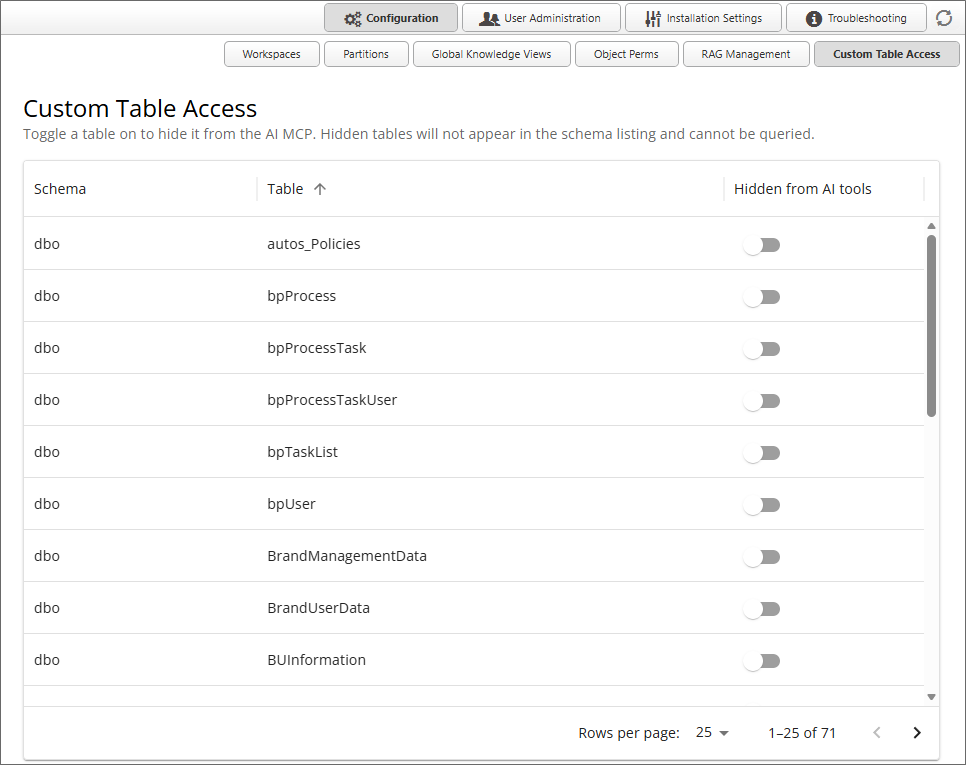Viewport: 966px width, 765px height.
Task: Go to the previous page of rows
Action: [x=877, y=732]
